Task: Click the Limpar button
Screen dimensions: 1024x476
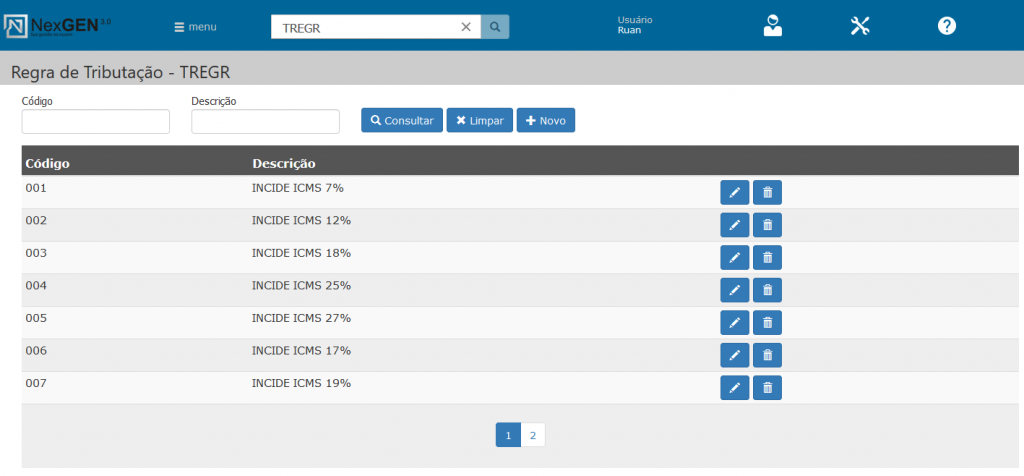Action: click(x=479, y=120)
